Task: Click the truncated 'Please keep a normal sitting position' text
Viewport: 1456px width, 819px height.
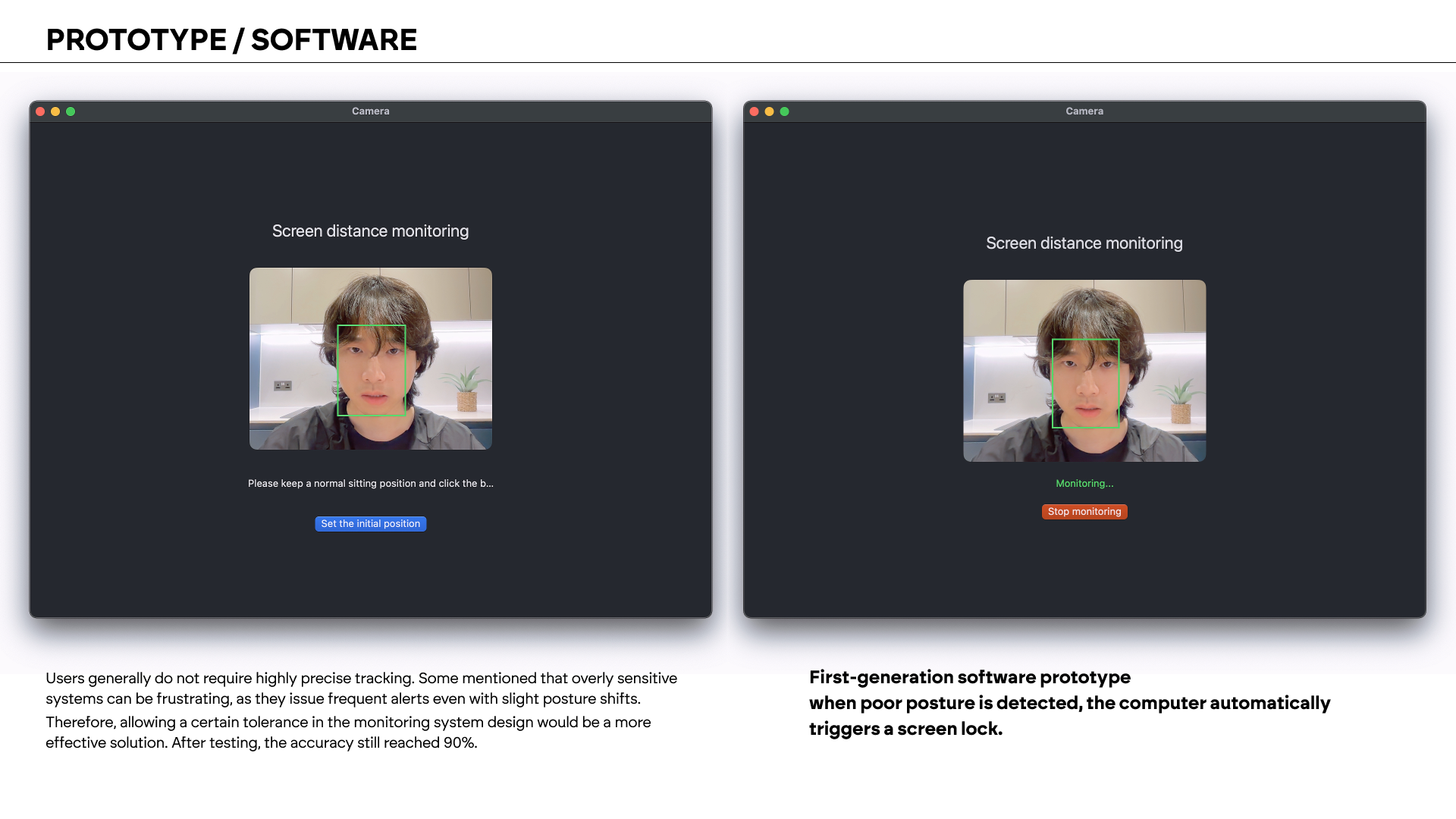Action: (370, 484)
